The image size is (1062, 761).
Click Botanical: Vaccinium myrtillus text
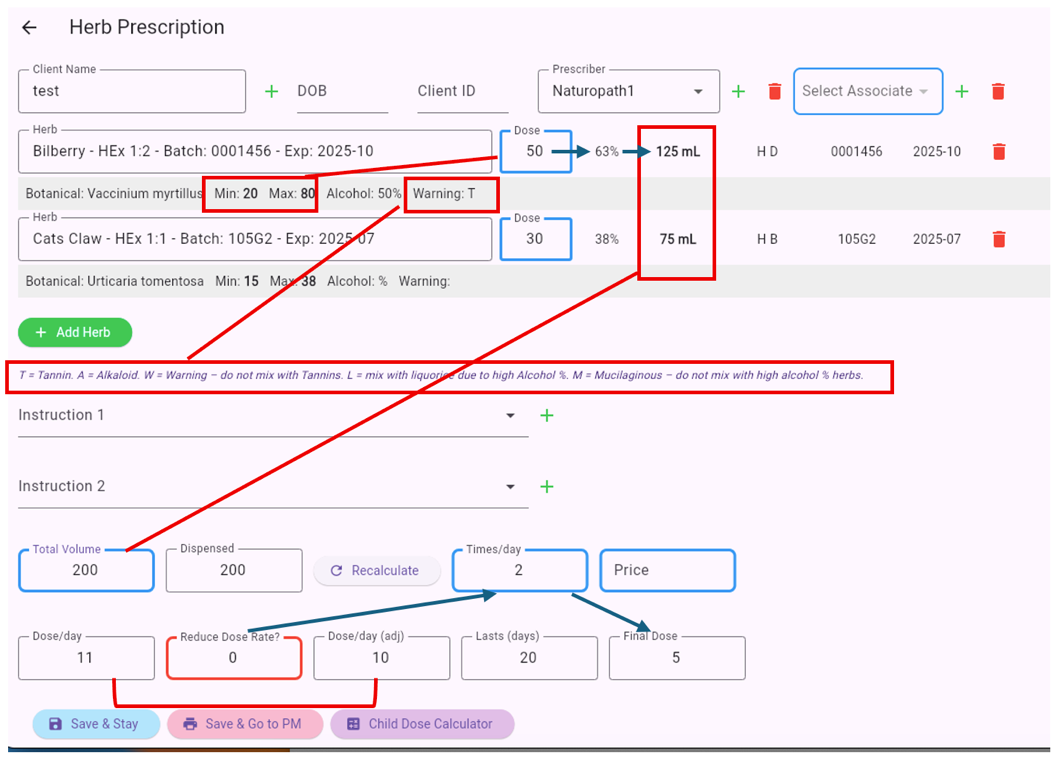coord(114,194)
